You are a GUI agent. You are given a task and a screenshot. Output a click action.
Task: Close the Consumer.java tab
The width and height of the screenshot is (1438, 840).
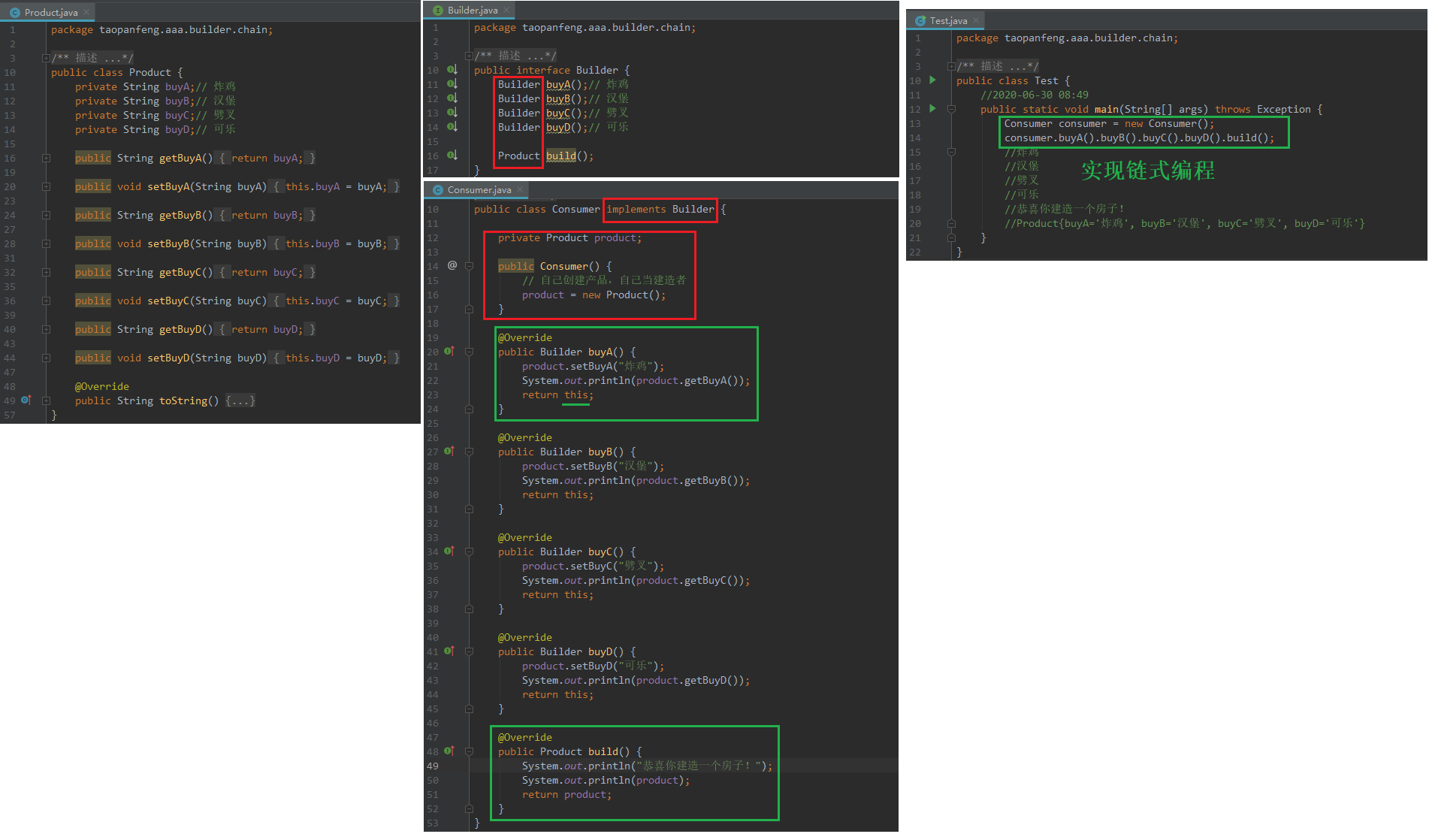(x=520, y=189)
